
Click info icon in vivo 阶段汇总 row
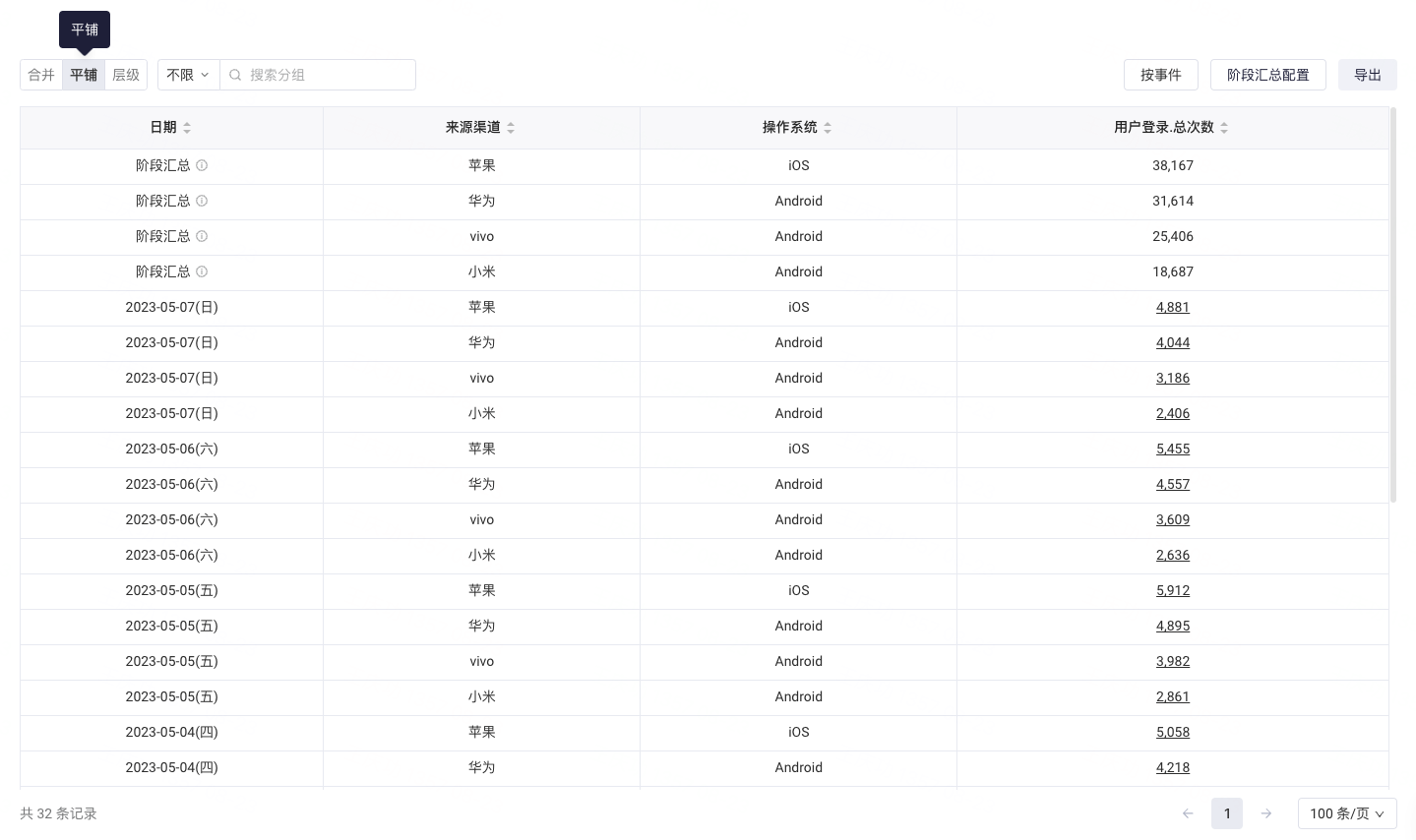pos(202,236)
